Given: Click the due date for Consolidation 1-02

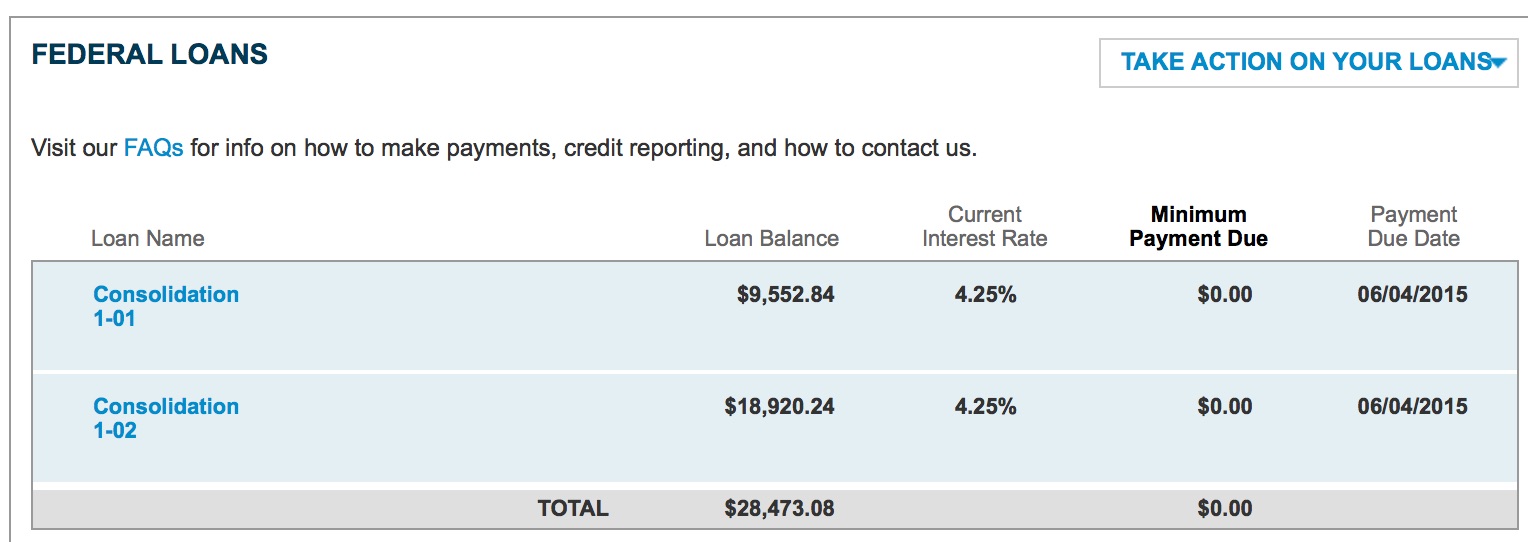Looking at the screenshot, I should [1412, 406].
